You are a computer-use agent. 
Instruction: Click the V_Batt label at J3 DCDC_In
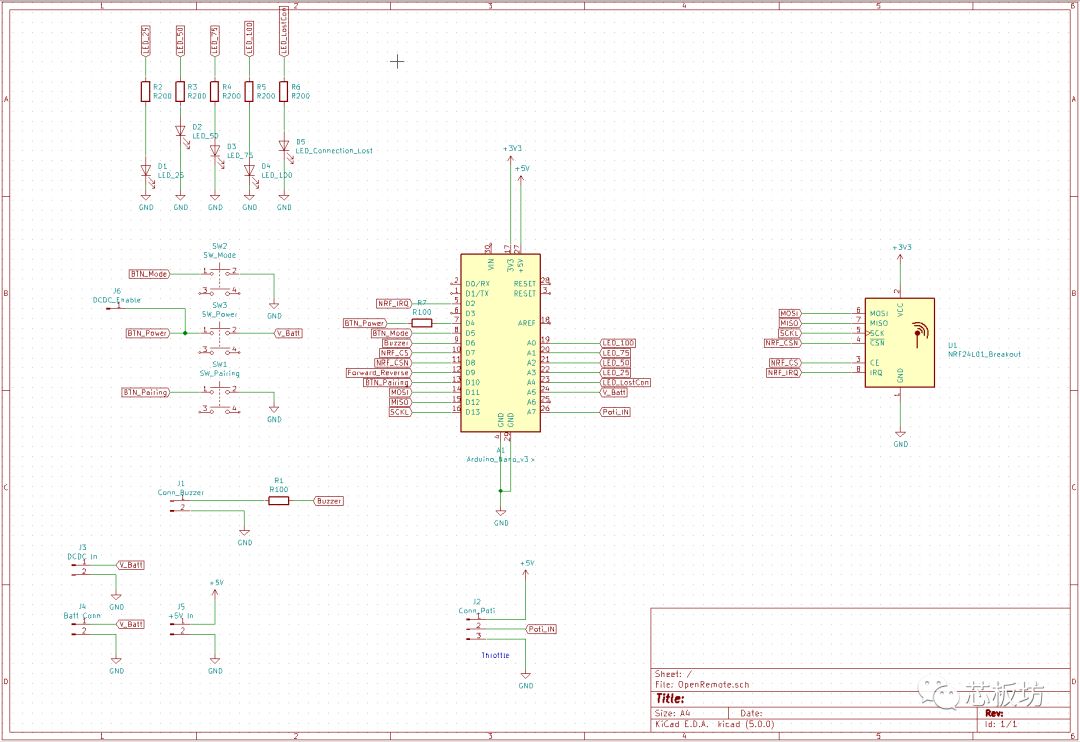(x=131, y=565)
